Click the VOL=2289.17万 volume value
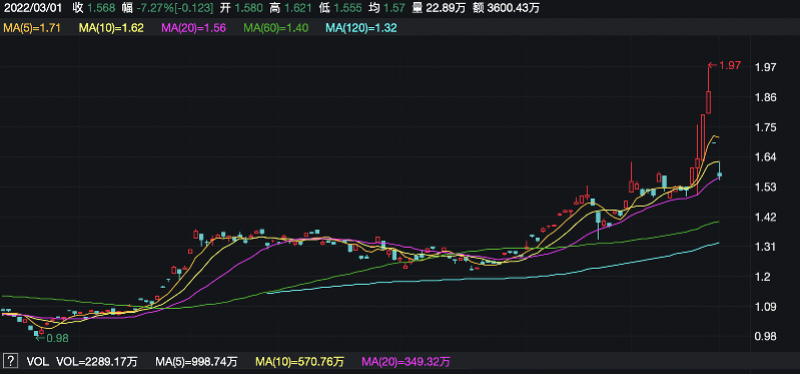 96,362
